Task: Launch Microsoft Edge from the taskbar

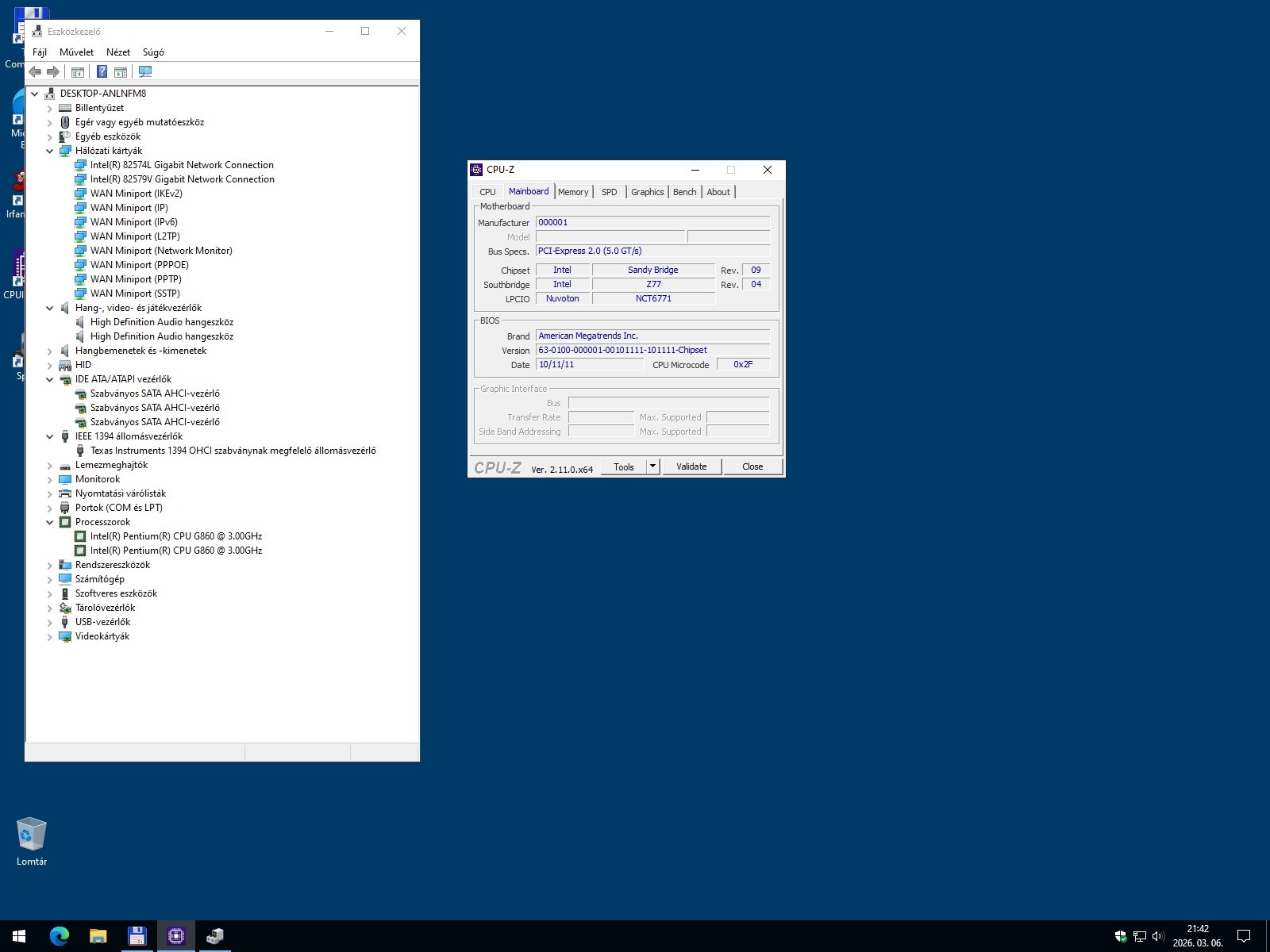Action: pos(59,936)
